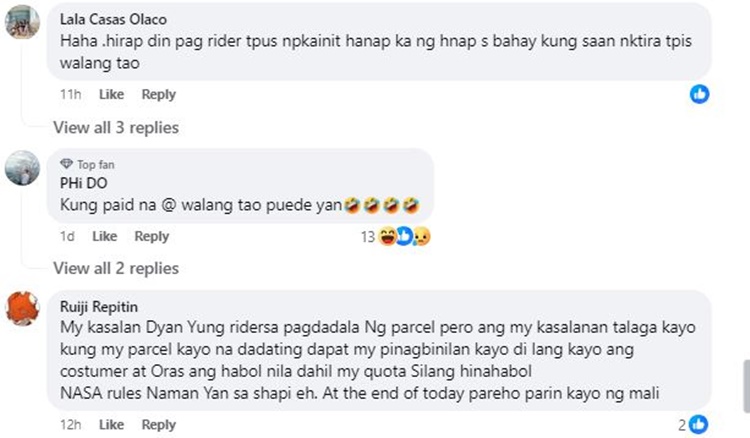The width and height of the screenshot is (750, 438).
Task: Click the laughing reaction emoji on PHi DO's comment
Action: (387, 236)
